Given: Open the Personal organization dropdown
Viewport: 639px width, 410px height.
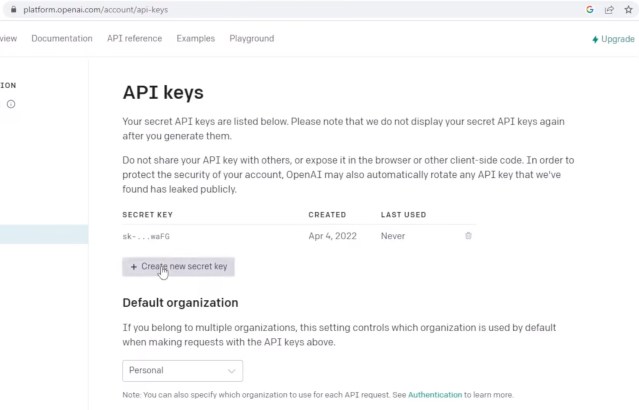Looking at the screenshot, I should [x=182, y=370].
